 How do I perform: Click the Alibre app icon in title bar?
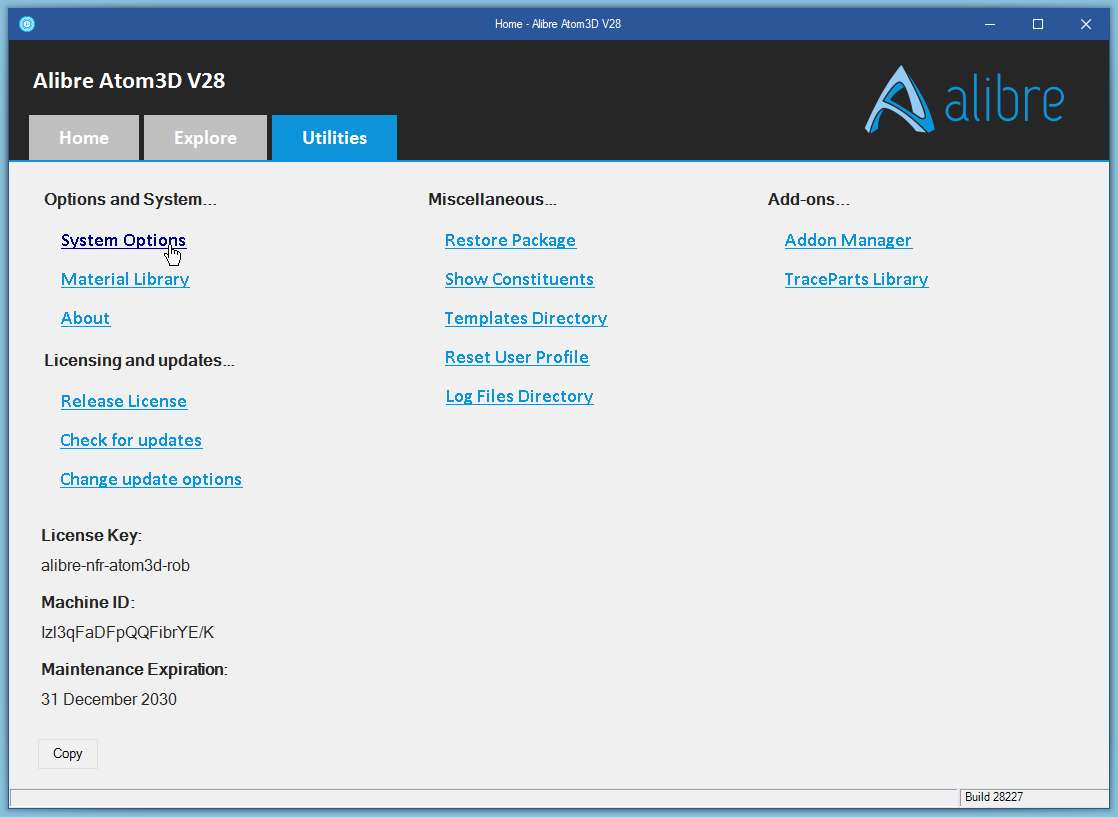click(x=27, y=24)
